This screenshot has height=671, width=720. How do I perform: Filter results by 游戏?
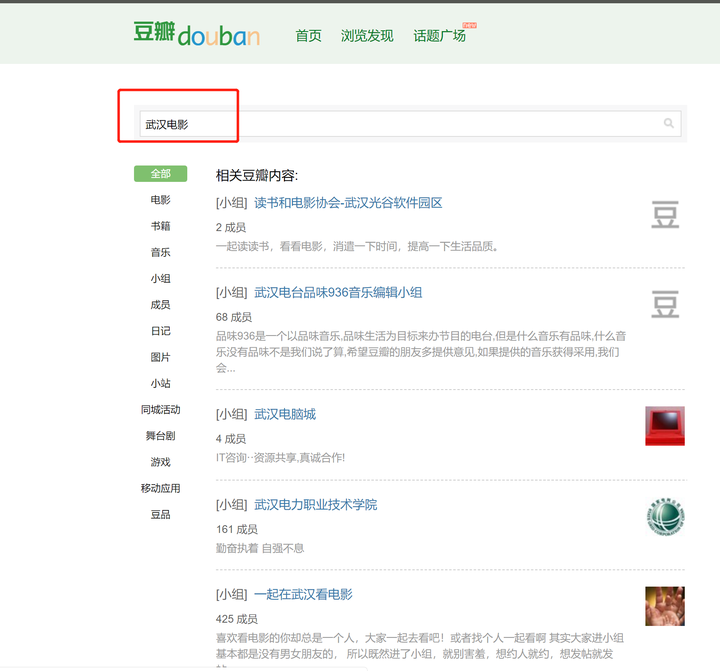[160, 462]
